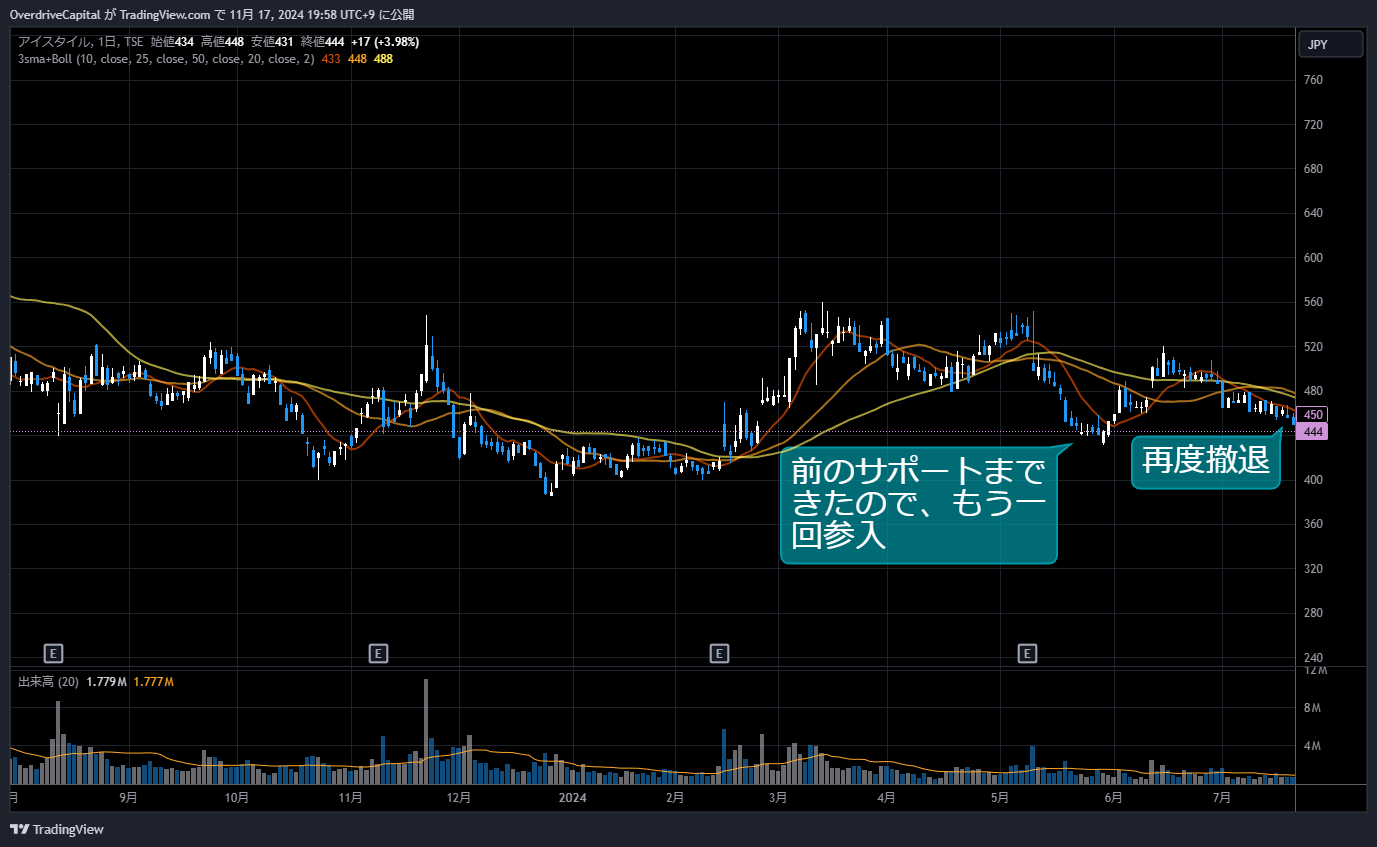
Task: Click the TradingView logo at bottom left
Action: coord(57,829)
